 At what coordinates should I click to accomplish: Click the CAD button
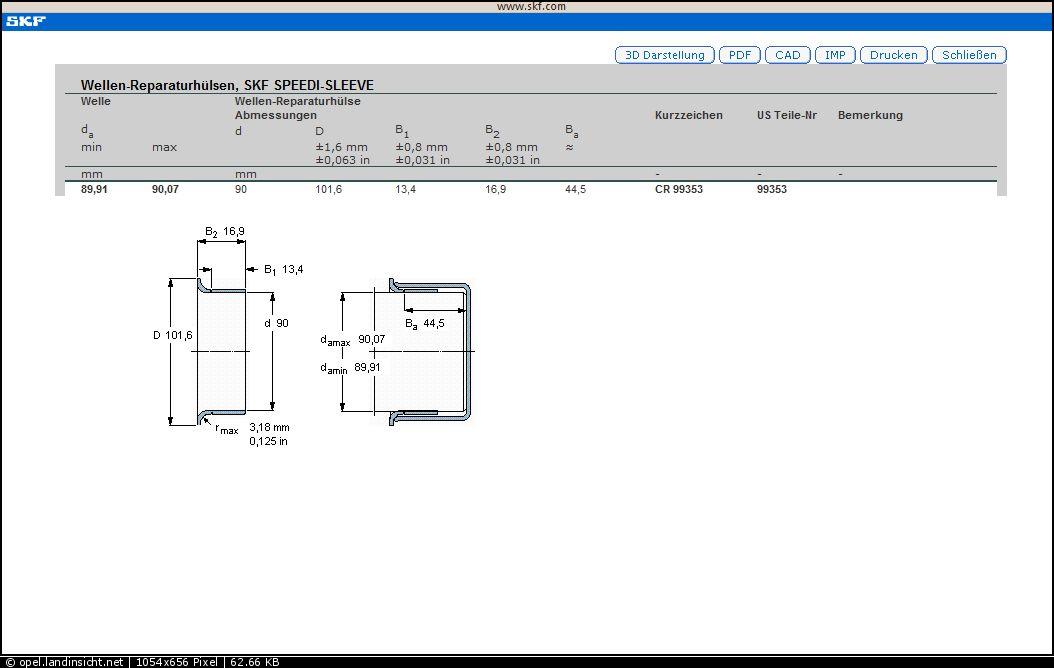pyautogui.click(x=788, y=55)
